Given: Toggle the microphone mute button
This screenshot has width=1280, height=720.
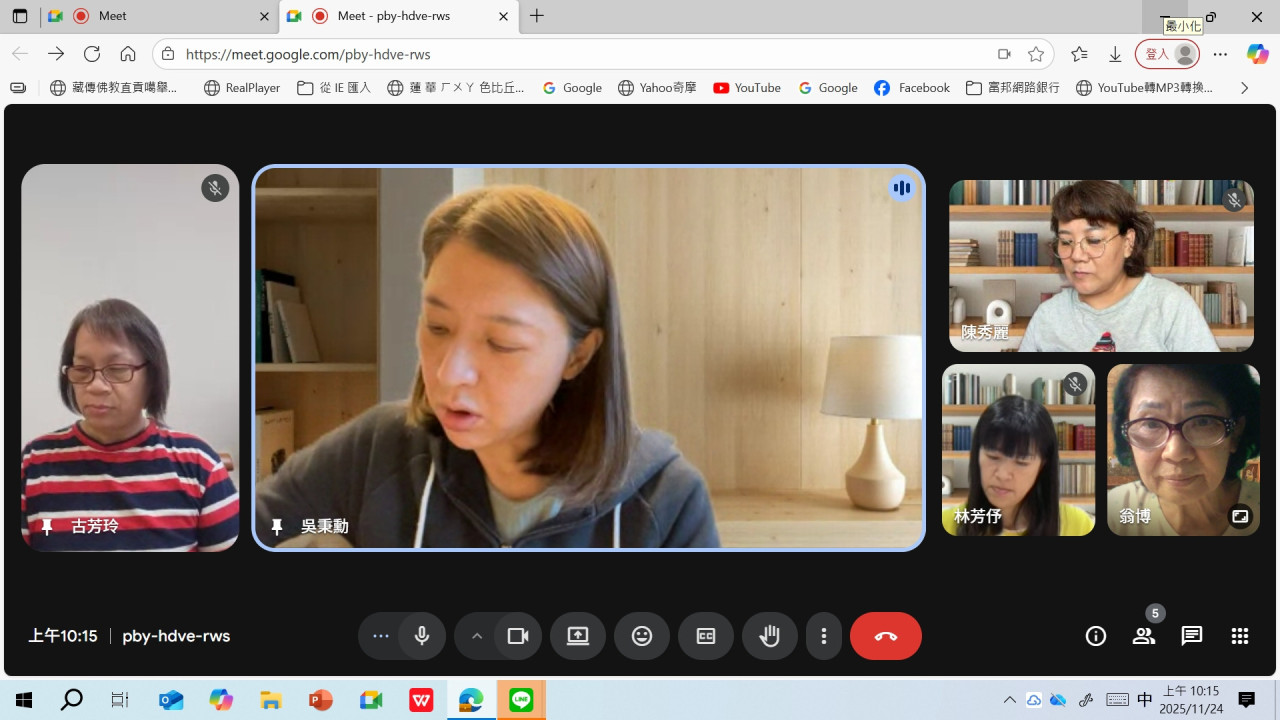Looking at the screenshot, I should pyautogui.click(x=422, y=636).
